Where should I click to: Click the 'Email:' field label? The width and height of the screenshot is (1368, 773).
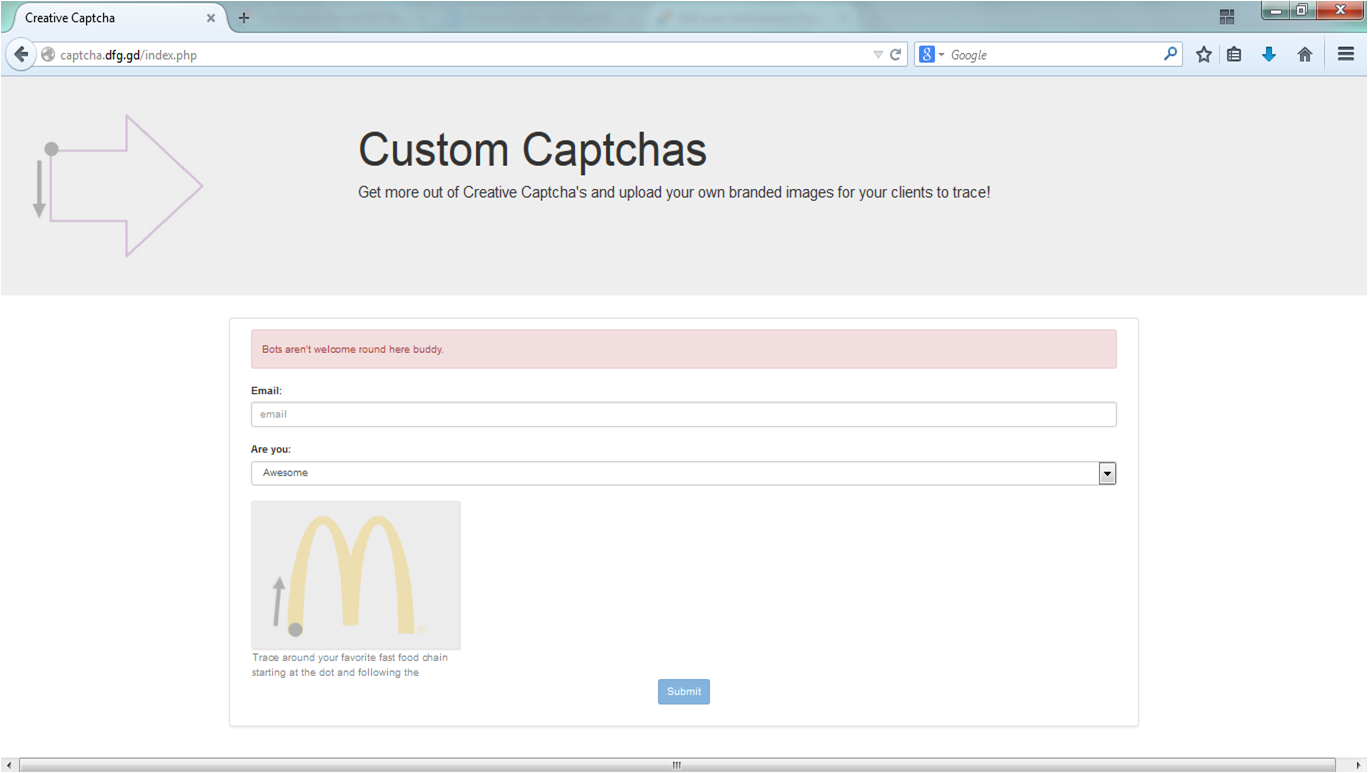click(266, 391)
